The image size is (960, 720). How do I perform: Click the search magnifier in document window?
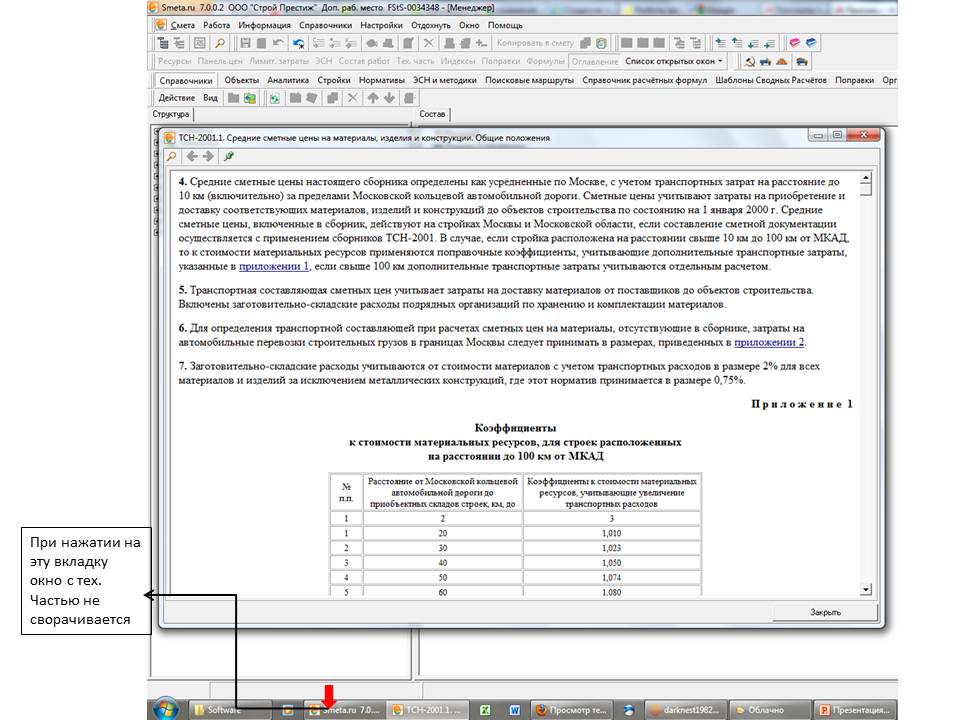pyautogui.click(x=171, y=156)
